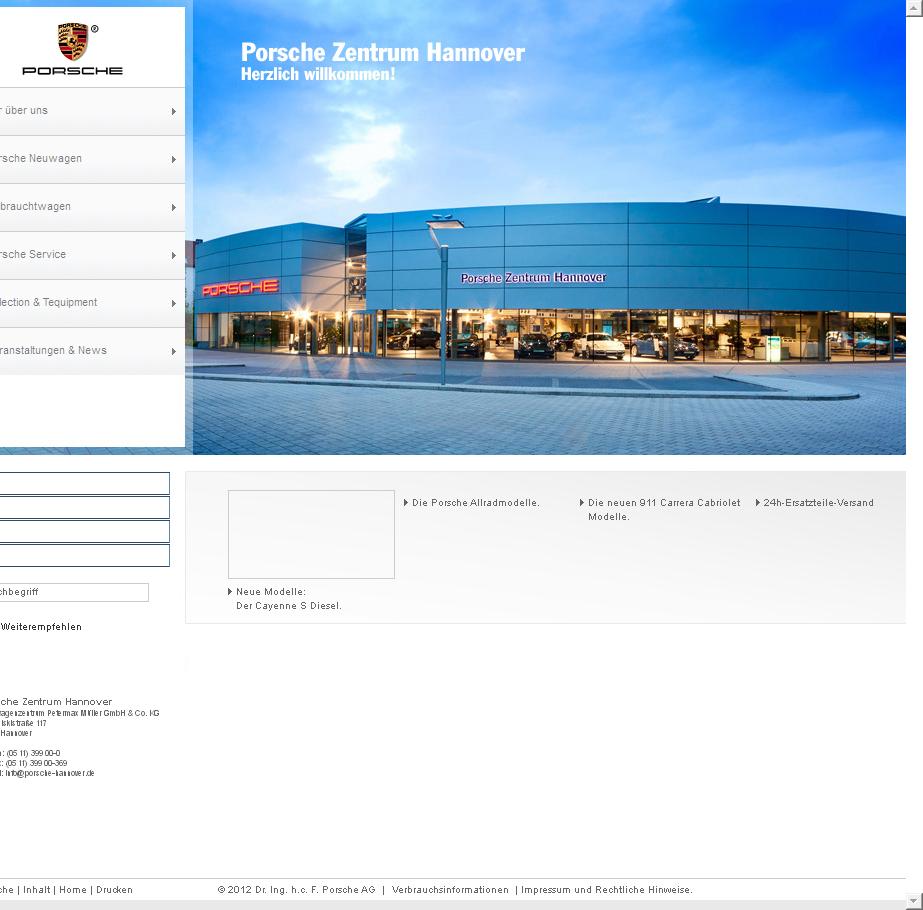Open the Selection & Tequipment menu item
The width and height of the screenshot is (923, 910).
click(92, 303)
